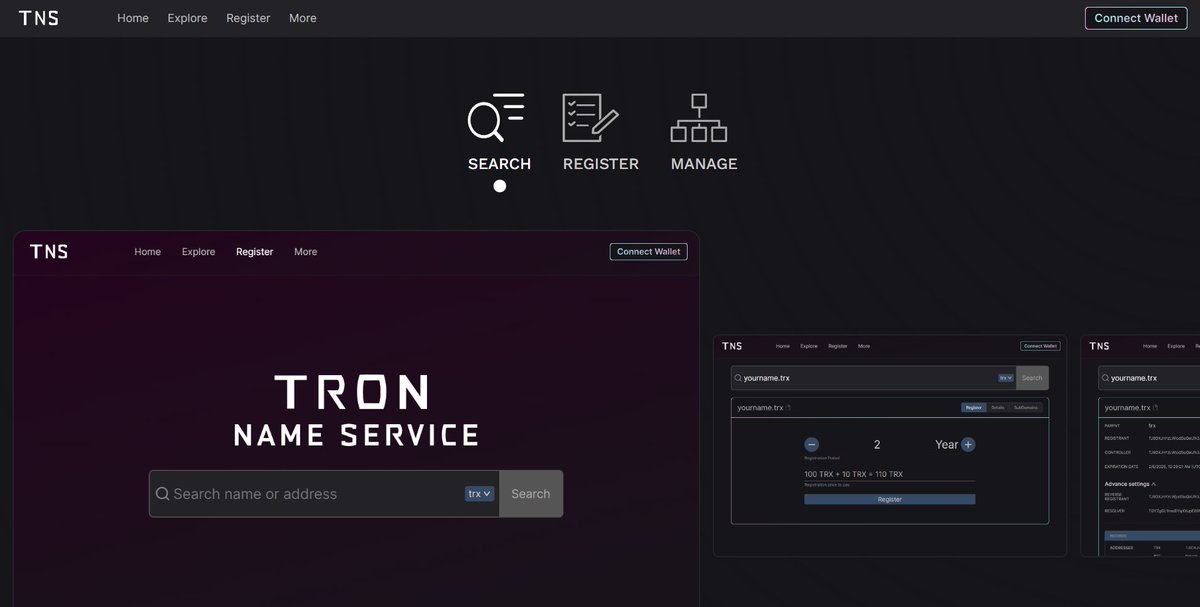Click the blue Register button in thumbnail

coord(890,499)
